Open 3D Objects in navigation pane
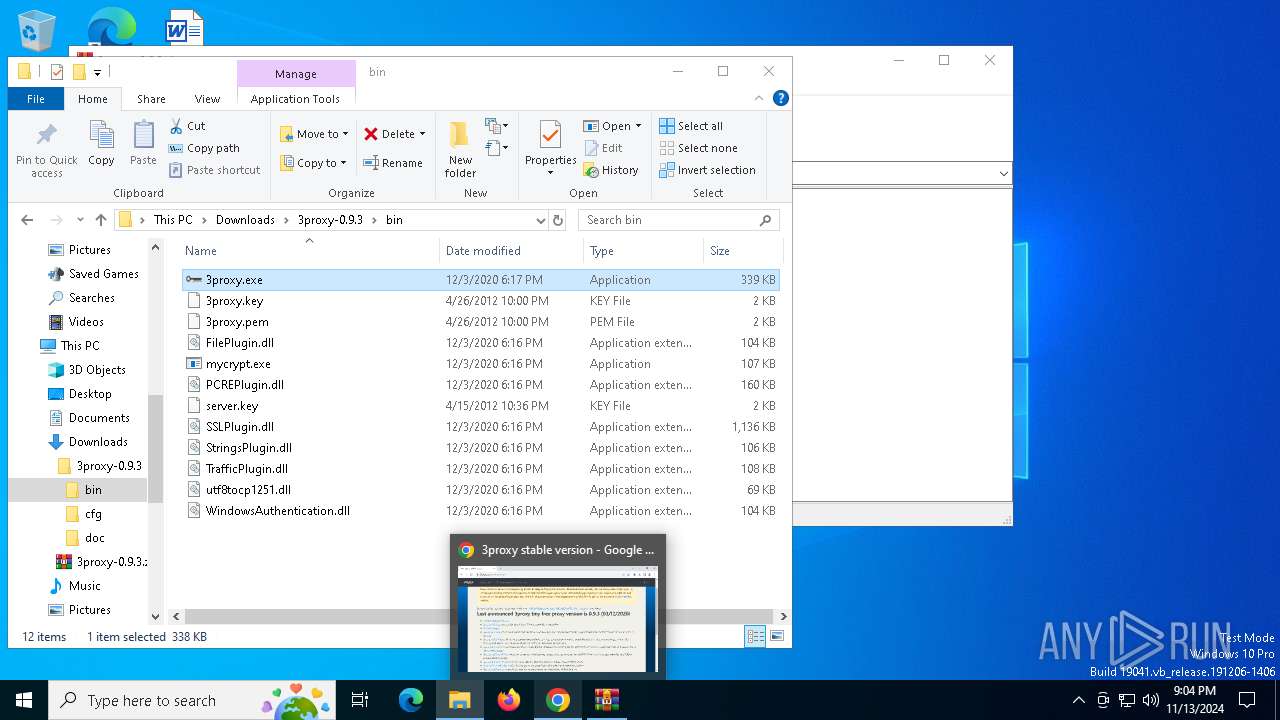The image size is (1280, 720). pyautogui.click(x=97, y=370)
